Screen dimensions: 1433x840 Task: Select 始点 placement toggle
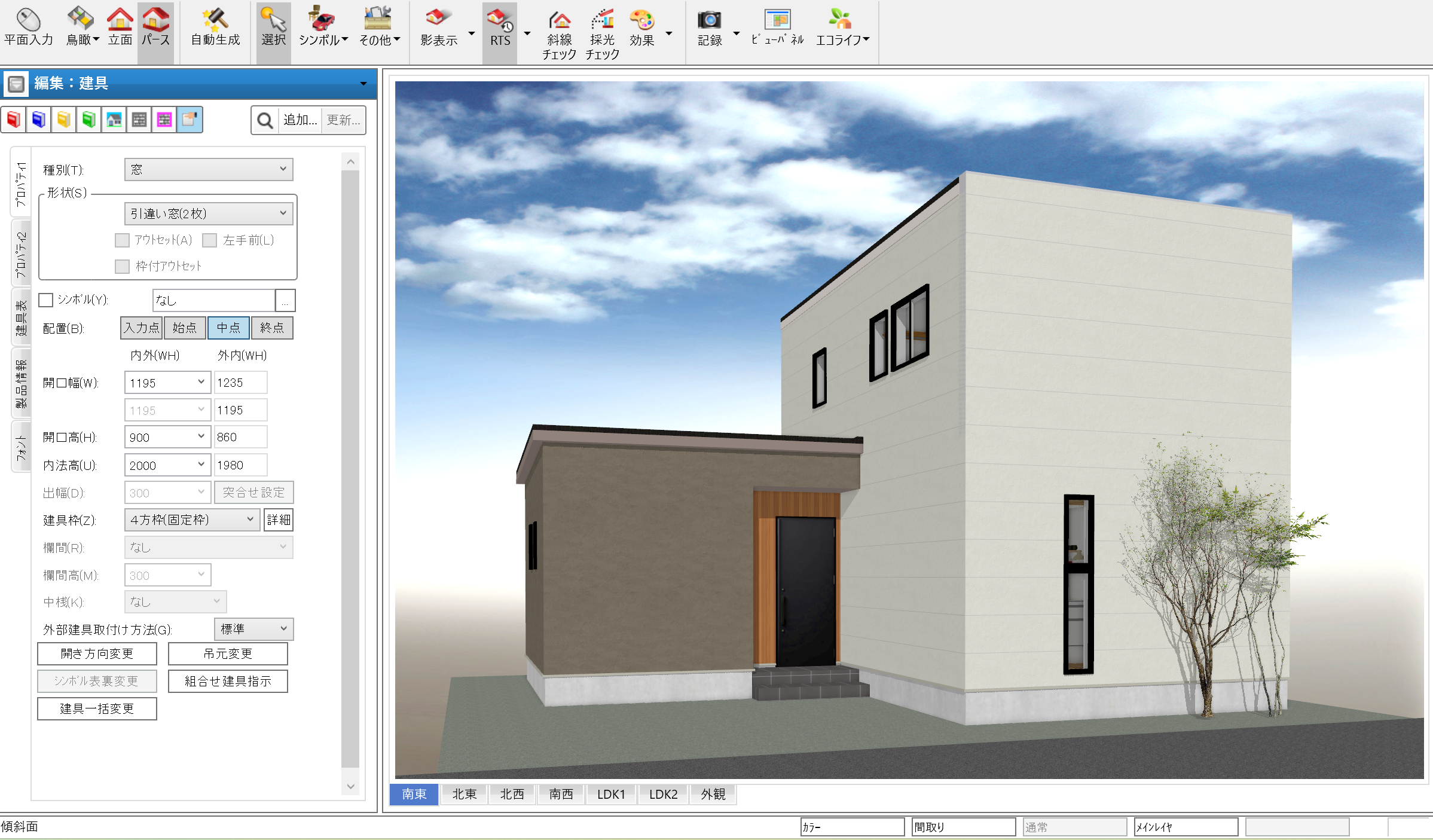point(185,328)
